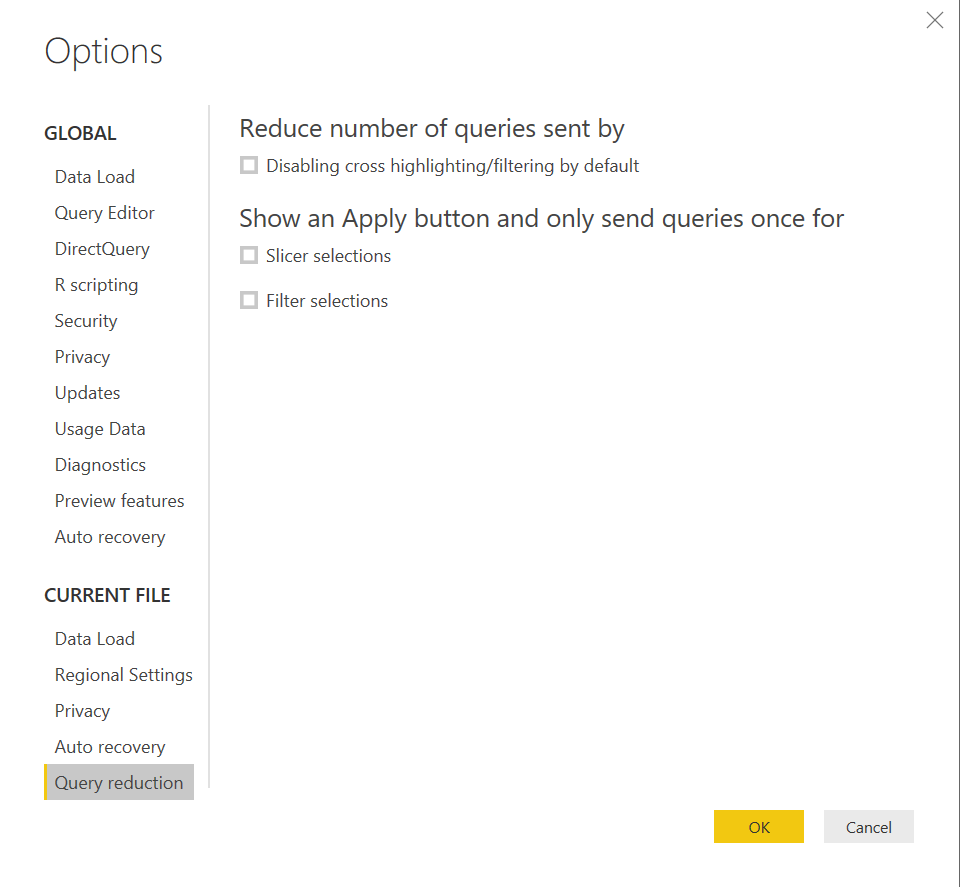This screenshot has height=887, width=960.
Task: Open the Query Editor settings page
Action: tap(104, 212)
